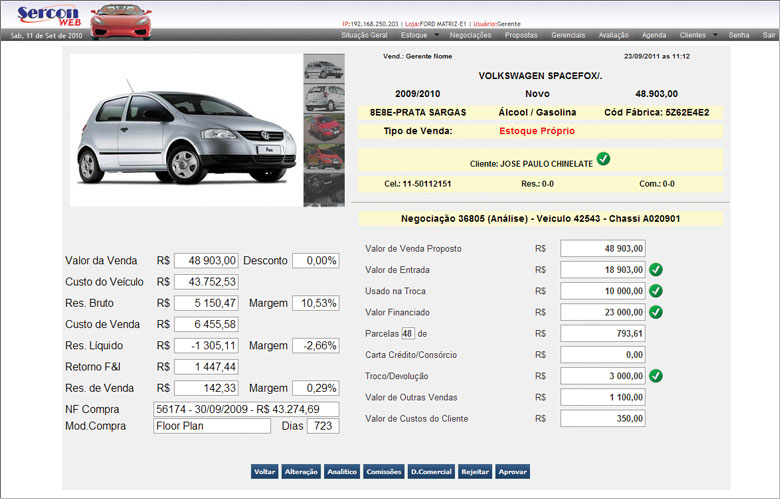Click Cel.: 11-50112151 phone text
This screenshot has height=499, width=780.
pos(418,184)
